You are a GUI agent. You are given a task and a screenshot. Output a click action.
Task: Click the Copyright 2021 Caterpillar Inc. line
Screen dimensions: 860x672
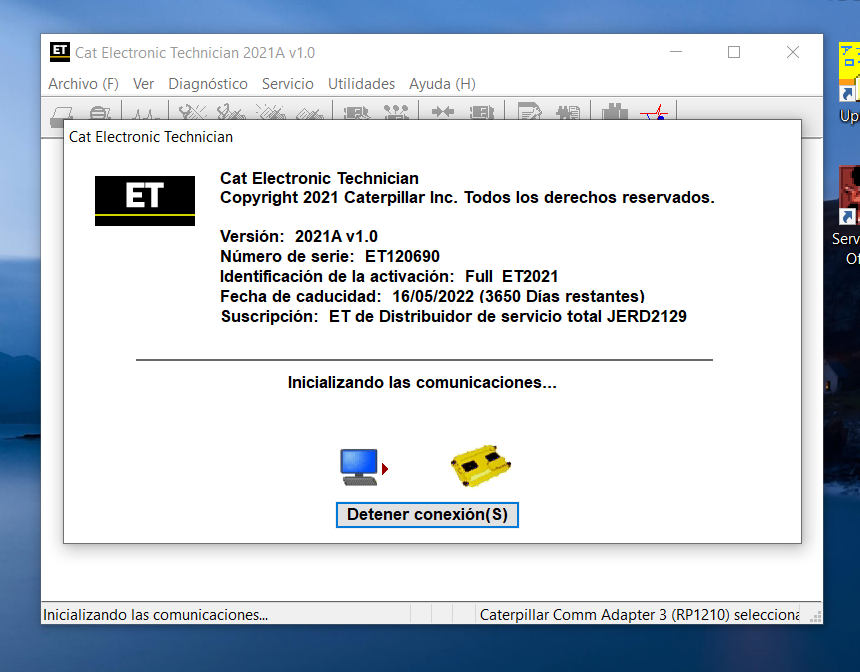tap(467, 197)
